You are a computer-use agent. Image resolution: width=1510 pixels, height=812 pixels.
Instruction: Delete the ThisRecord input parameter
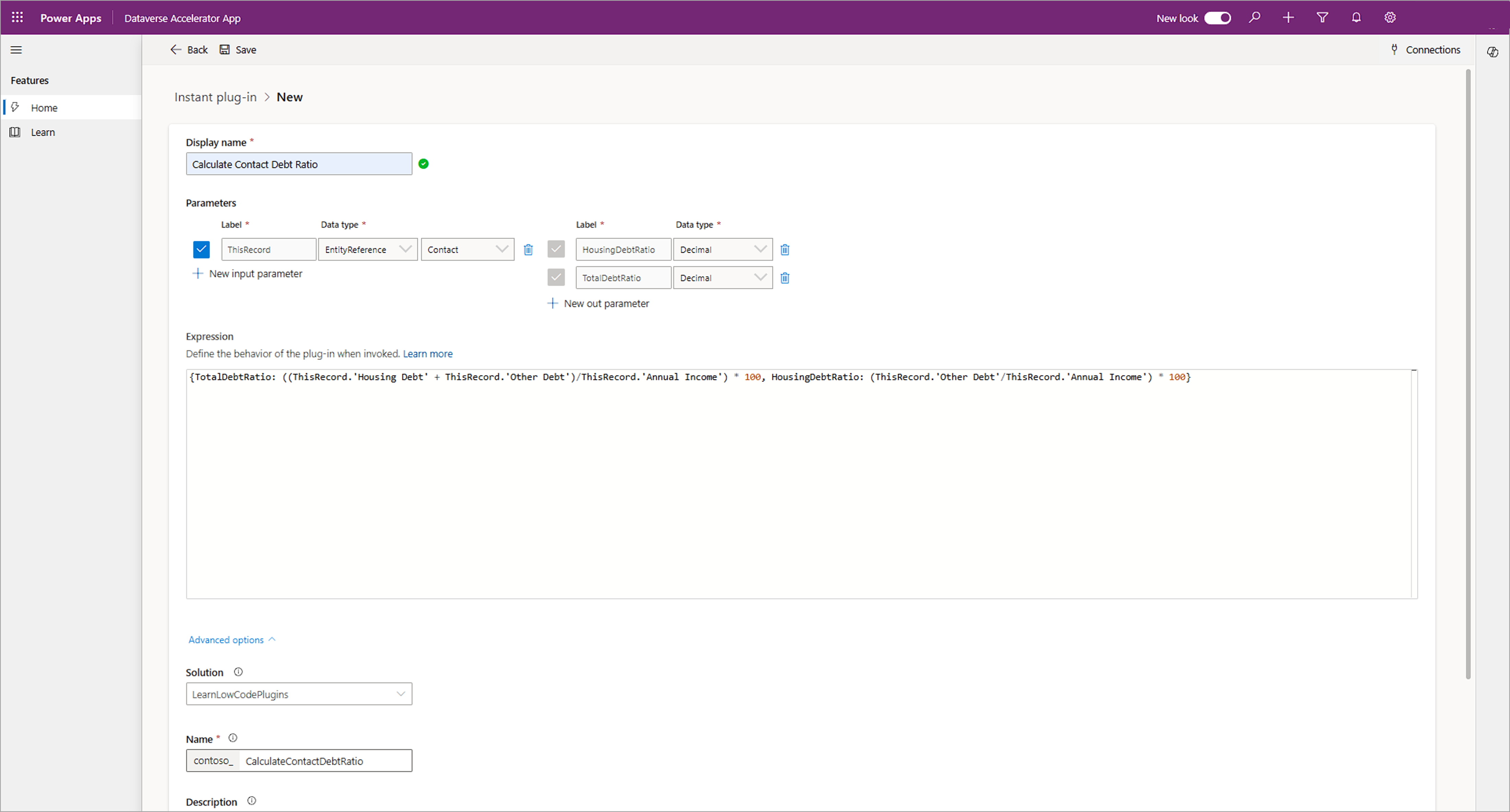pyautogui.click(x=527, y=250)
